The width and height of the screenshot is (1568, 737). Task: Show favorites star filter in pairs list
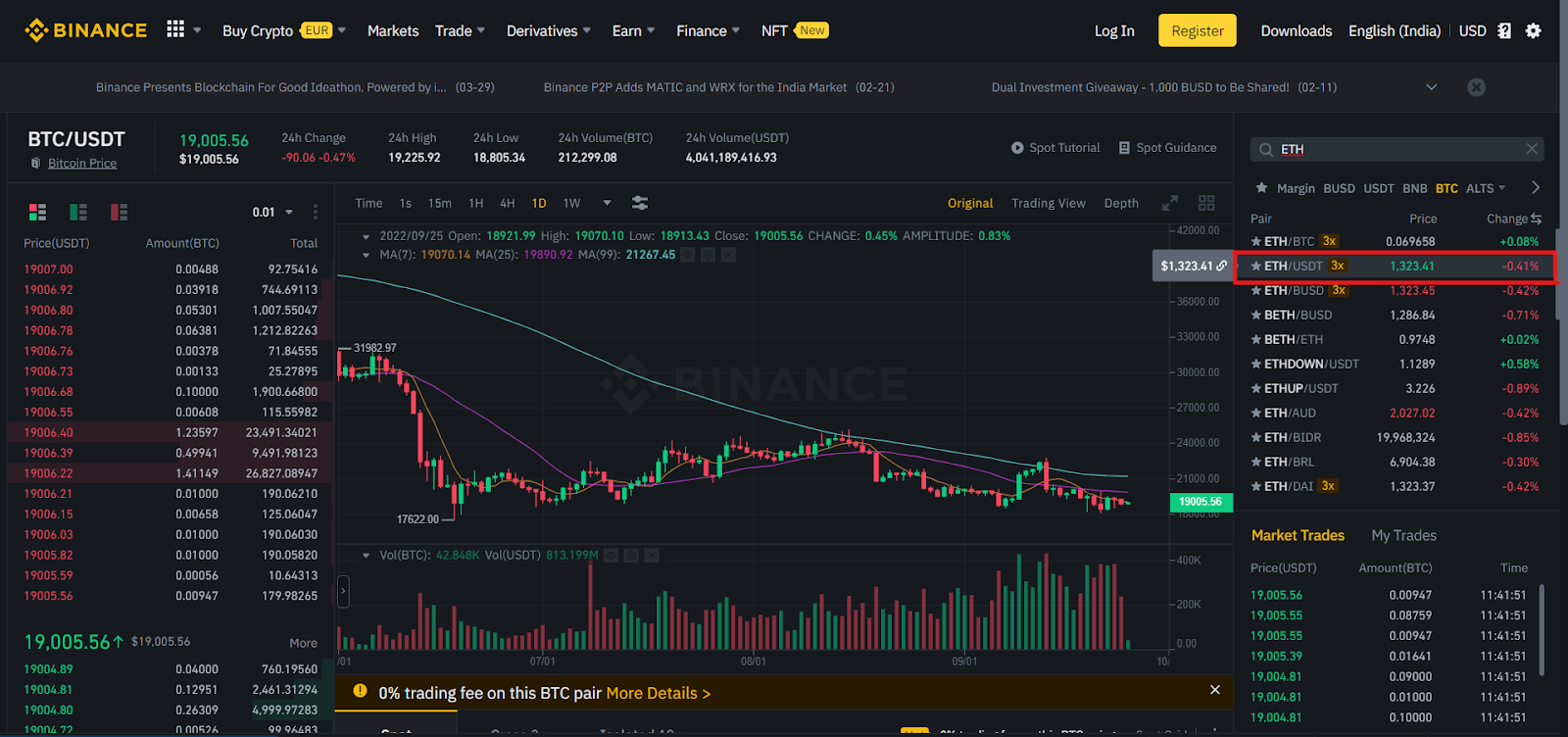point(1261,188)
